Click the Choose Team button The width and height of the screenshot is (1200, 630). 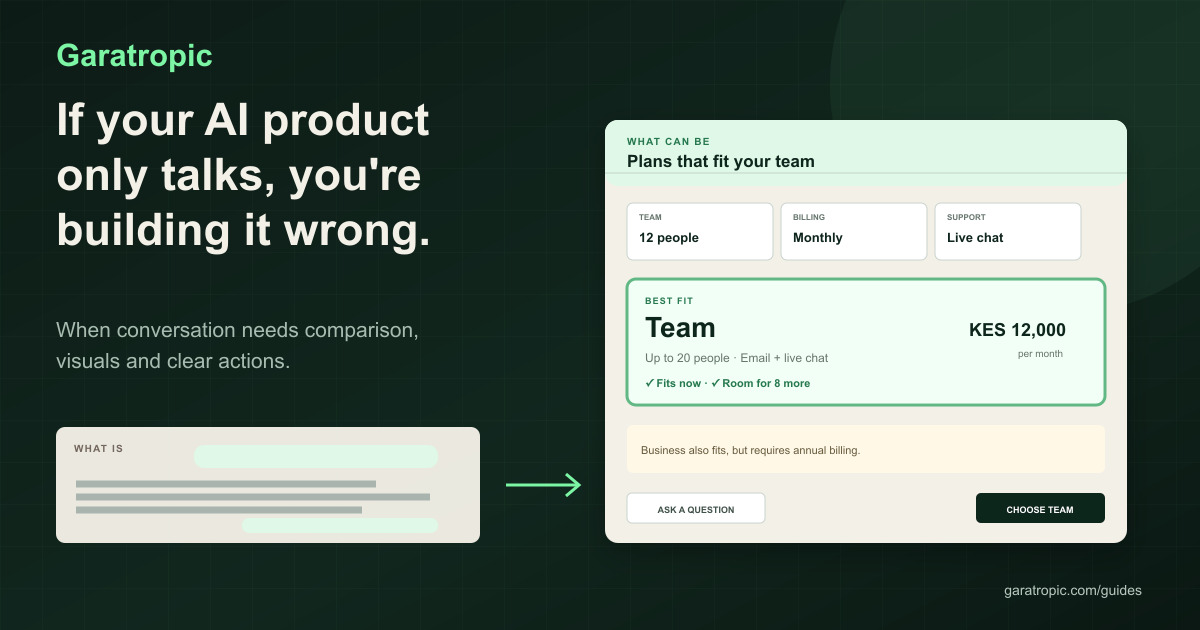(x=1040, y=509)
